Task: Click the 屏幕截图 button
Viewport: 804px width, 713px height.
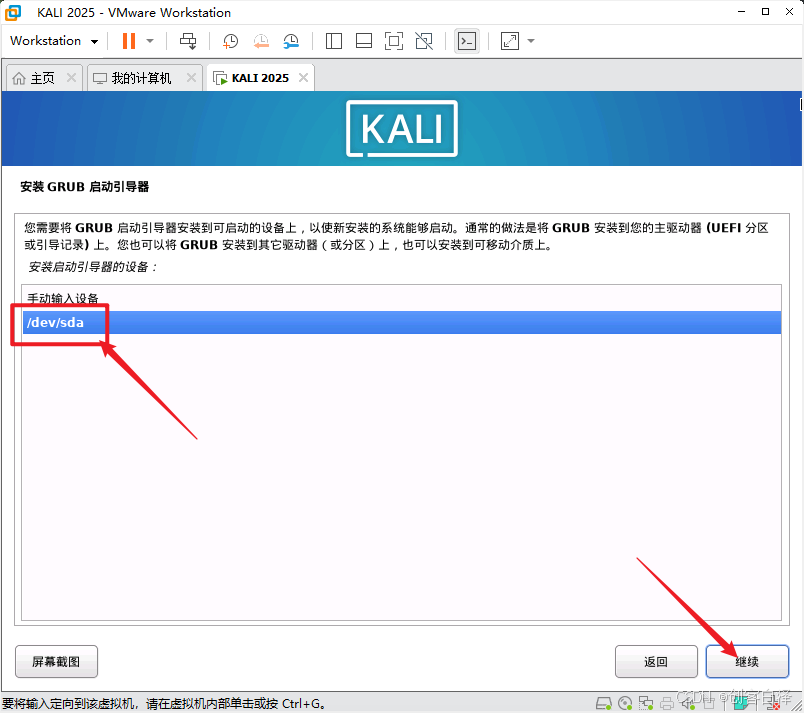Action: click(56, 661)
